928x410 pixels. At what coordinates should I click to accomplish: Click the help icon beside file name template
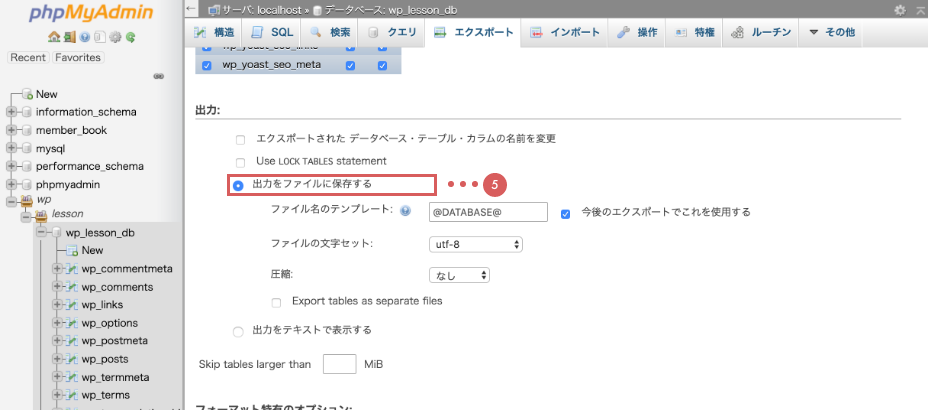coord(405,211)
